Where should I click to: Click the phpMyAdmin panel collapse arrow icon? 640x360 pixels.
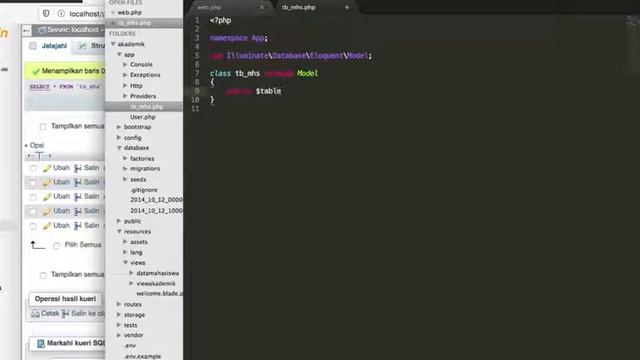(27, 30)
